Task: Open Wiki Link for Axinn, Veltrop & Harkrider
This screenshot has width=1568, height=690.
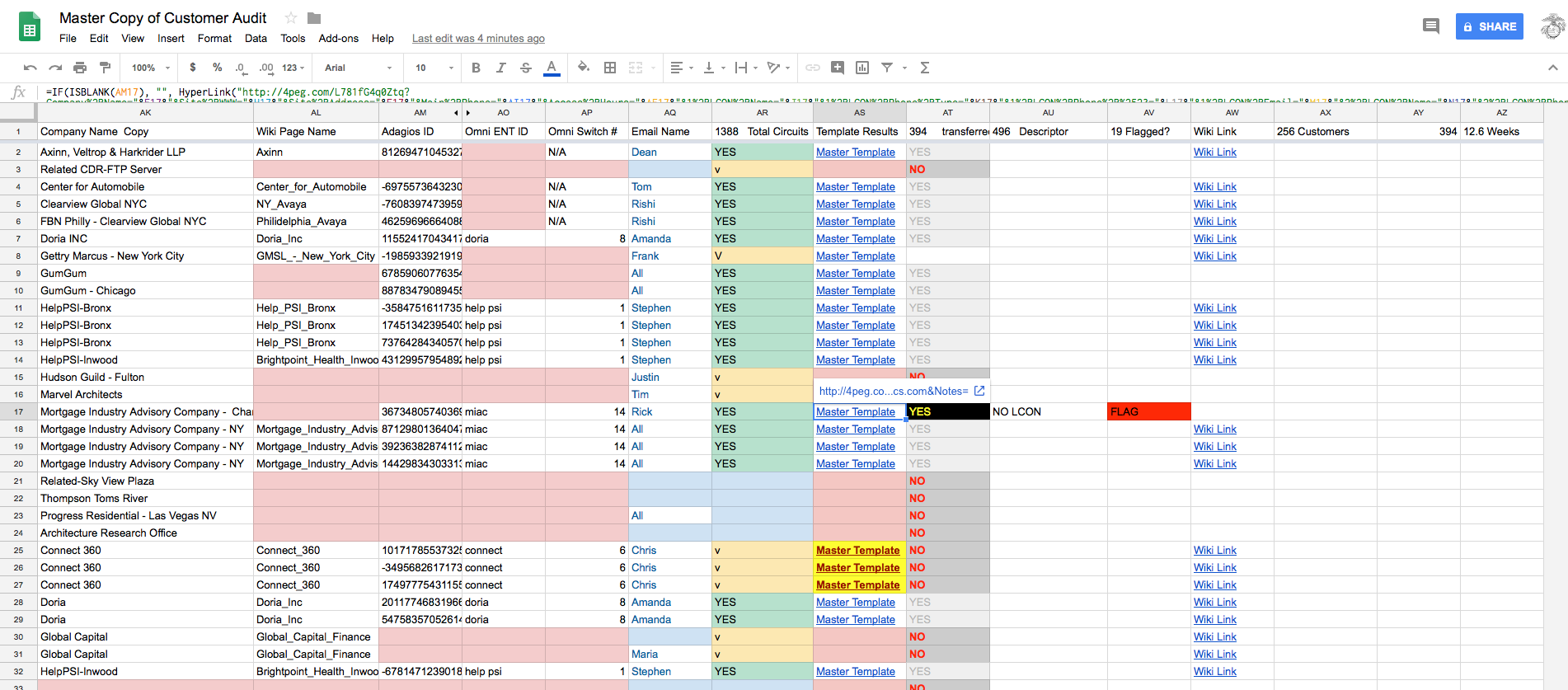Action: 1214,152
